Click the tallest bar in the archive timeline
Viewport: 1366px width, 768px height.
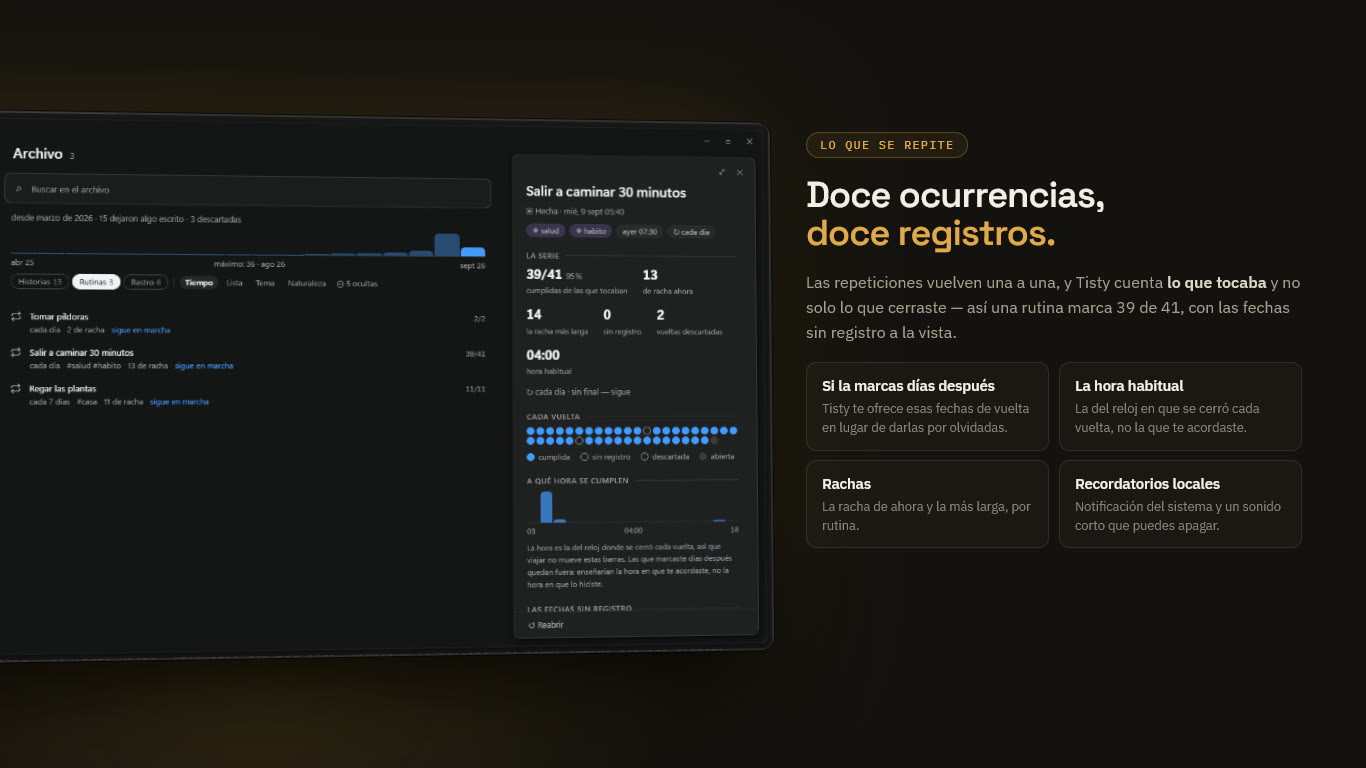pyautogui.click(x=447, y=245)
